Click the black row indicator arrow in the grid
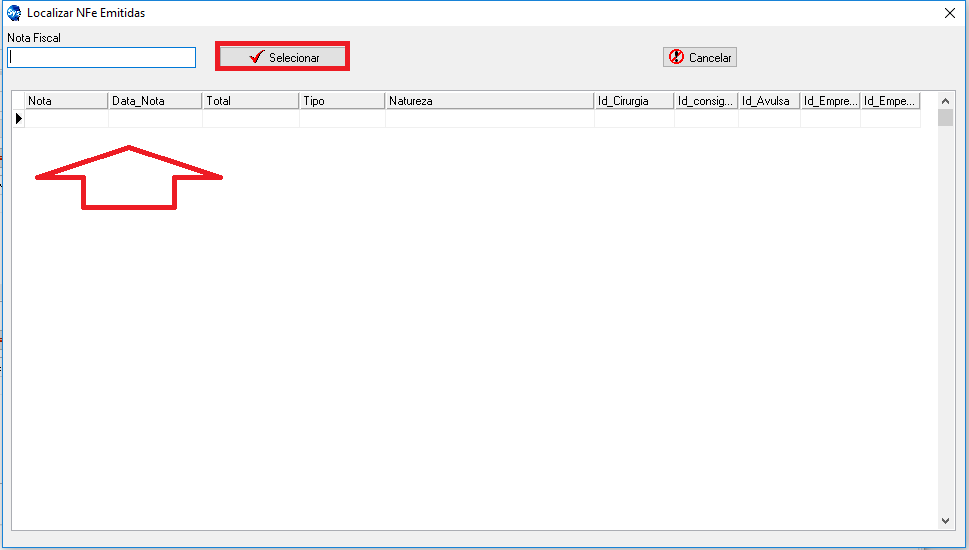This screenshot has width=969, height=550. click(18, 118)
